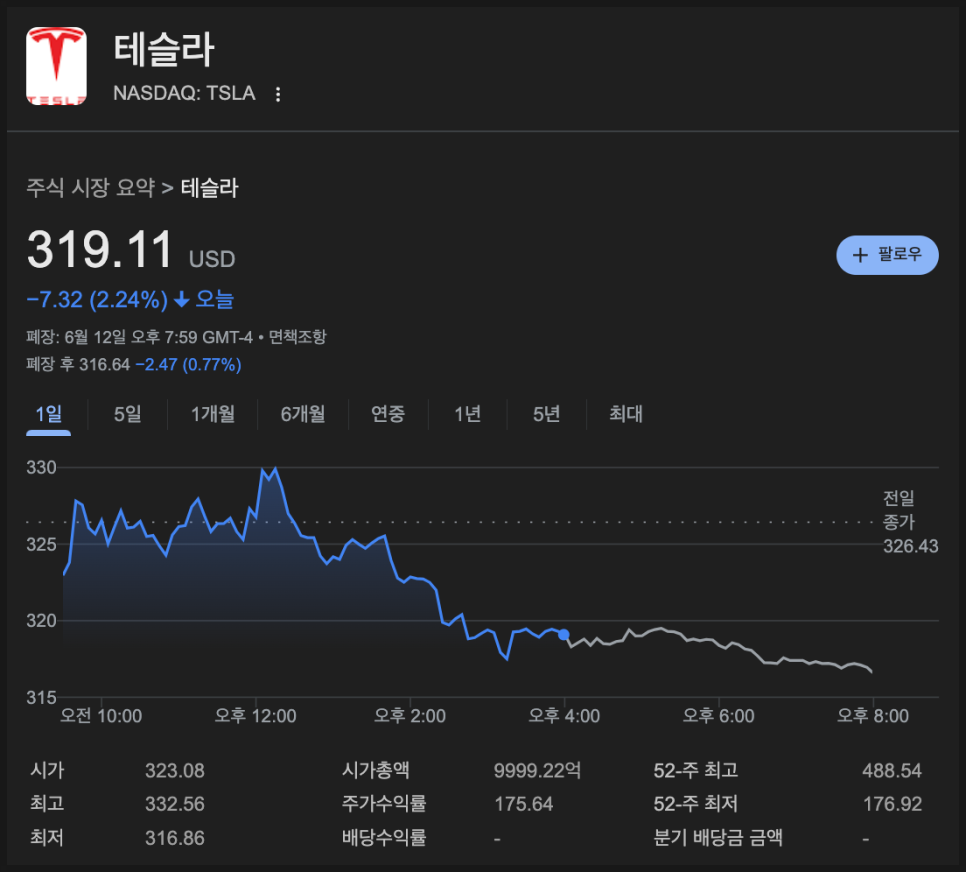Viewport: 966px width, 872px height.
Task: Select the 6개월 chart tab
Action: 302,414
